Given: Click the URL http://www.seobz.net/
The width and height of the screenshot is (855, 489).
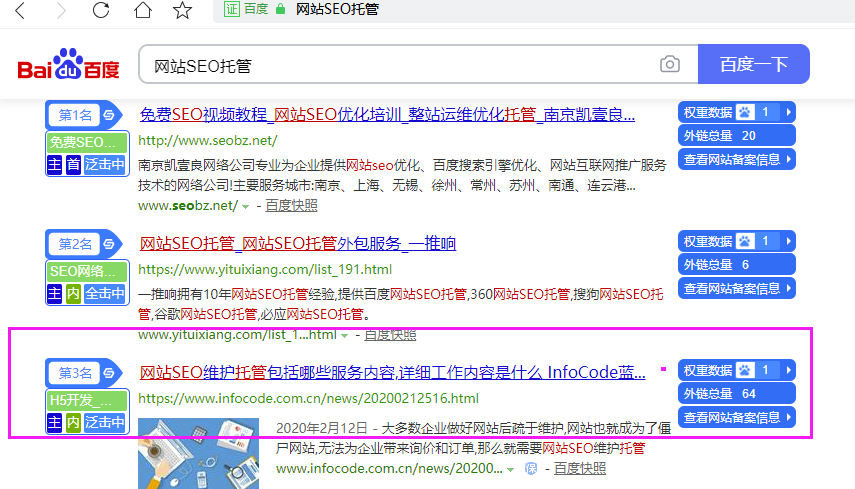Looking at the screenshot, I should point(208,141).
